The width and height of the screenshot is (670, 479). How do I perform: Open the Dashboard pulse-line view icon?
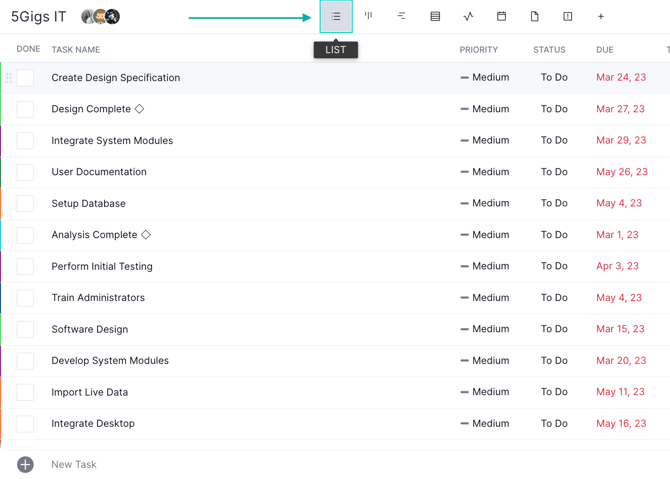point(468,16)
